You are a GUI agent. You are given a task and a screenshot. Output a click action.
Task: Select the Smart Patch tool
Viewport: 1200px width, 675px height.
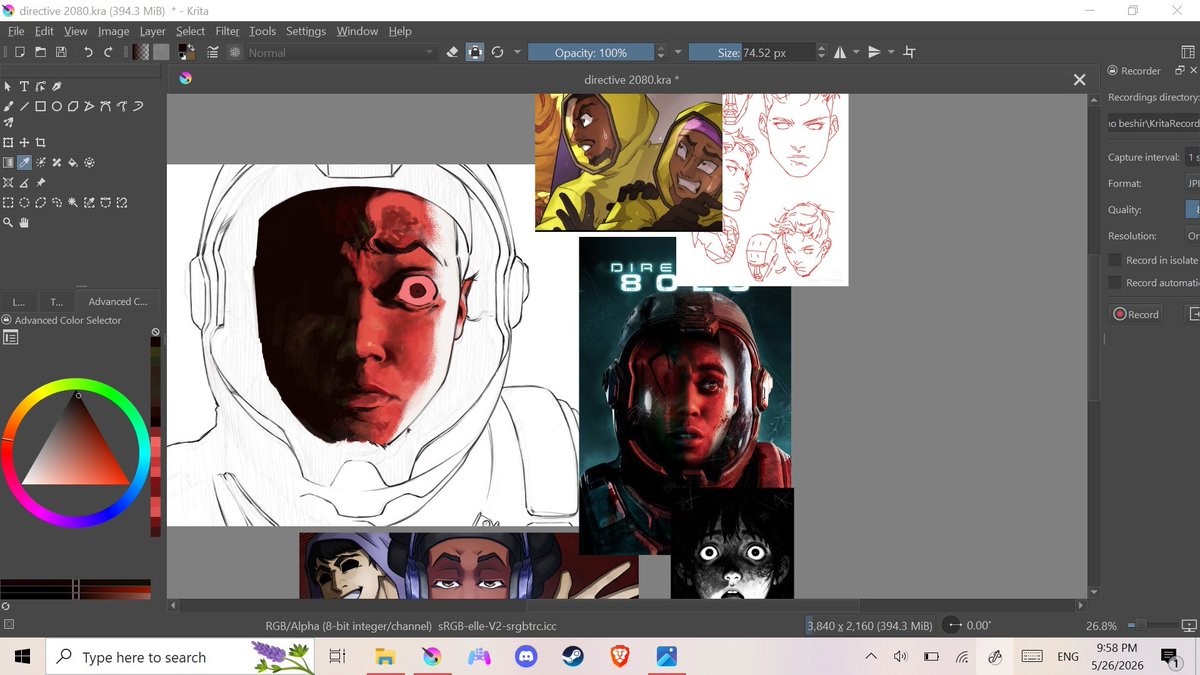pyautogui.click(x=56, y=163)
